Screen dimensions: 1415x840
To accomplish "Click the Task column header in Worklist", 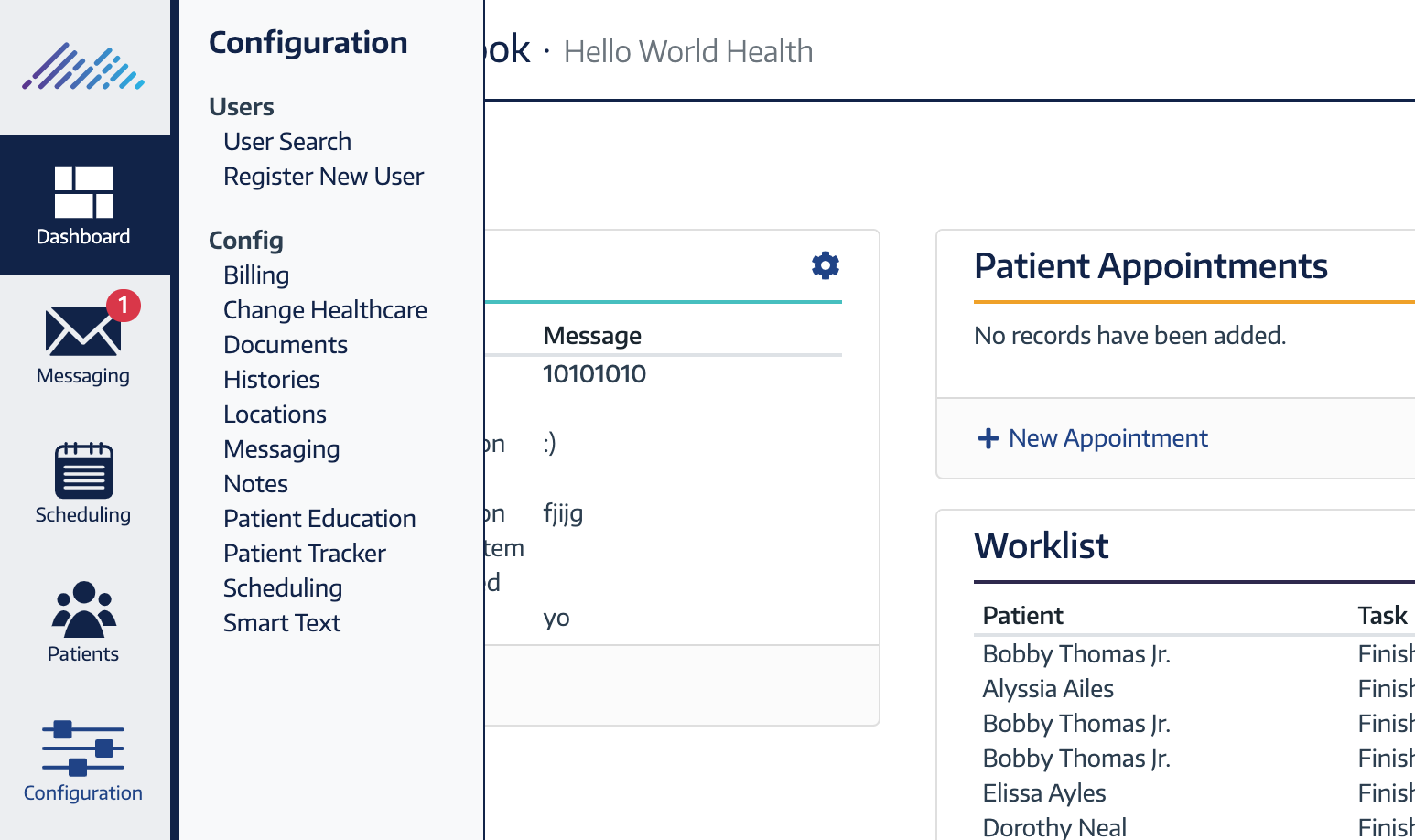I will [x=1382, y=616].
